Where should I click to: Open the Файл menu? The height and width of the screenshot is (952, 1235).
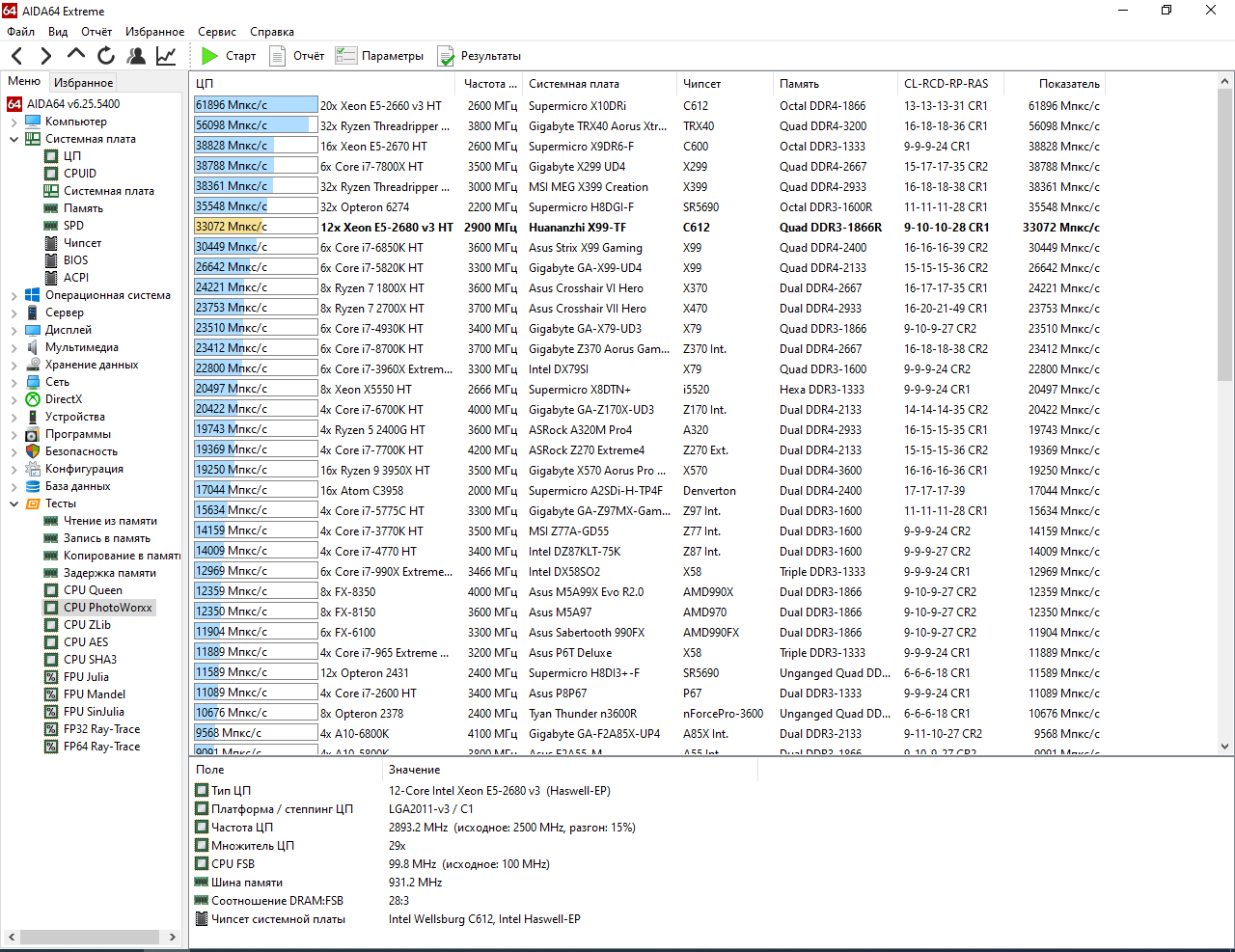[x=20, y=32]
